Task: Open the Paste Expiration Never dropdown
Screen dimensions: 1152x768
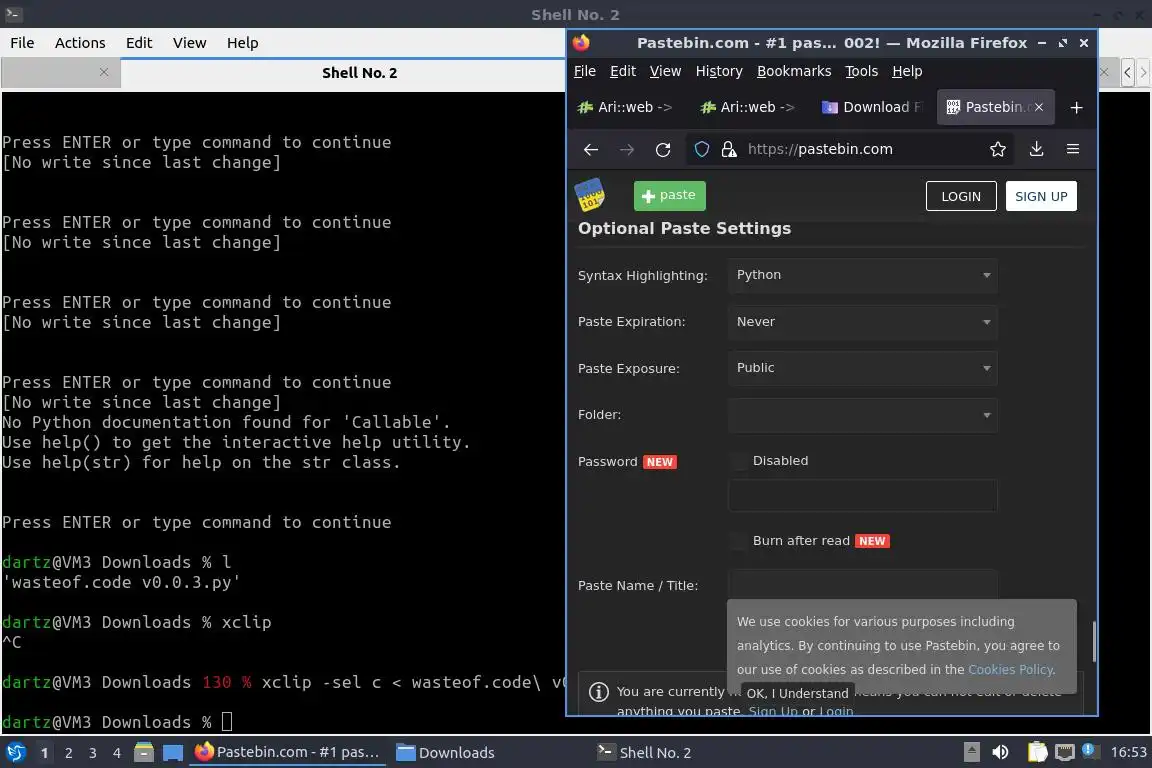Action: click(x=863, y=322)
